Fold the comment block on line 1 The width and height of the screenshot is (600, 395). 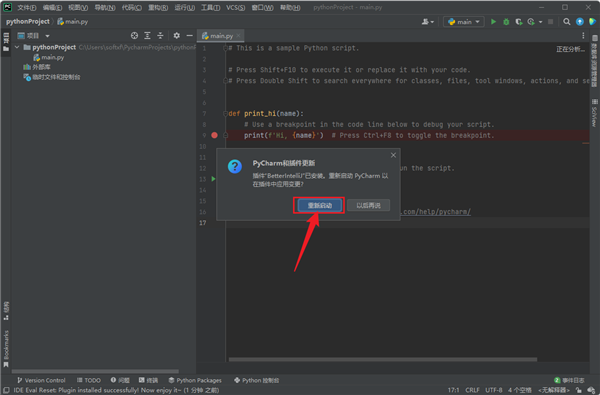225,48
